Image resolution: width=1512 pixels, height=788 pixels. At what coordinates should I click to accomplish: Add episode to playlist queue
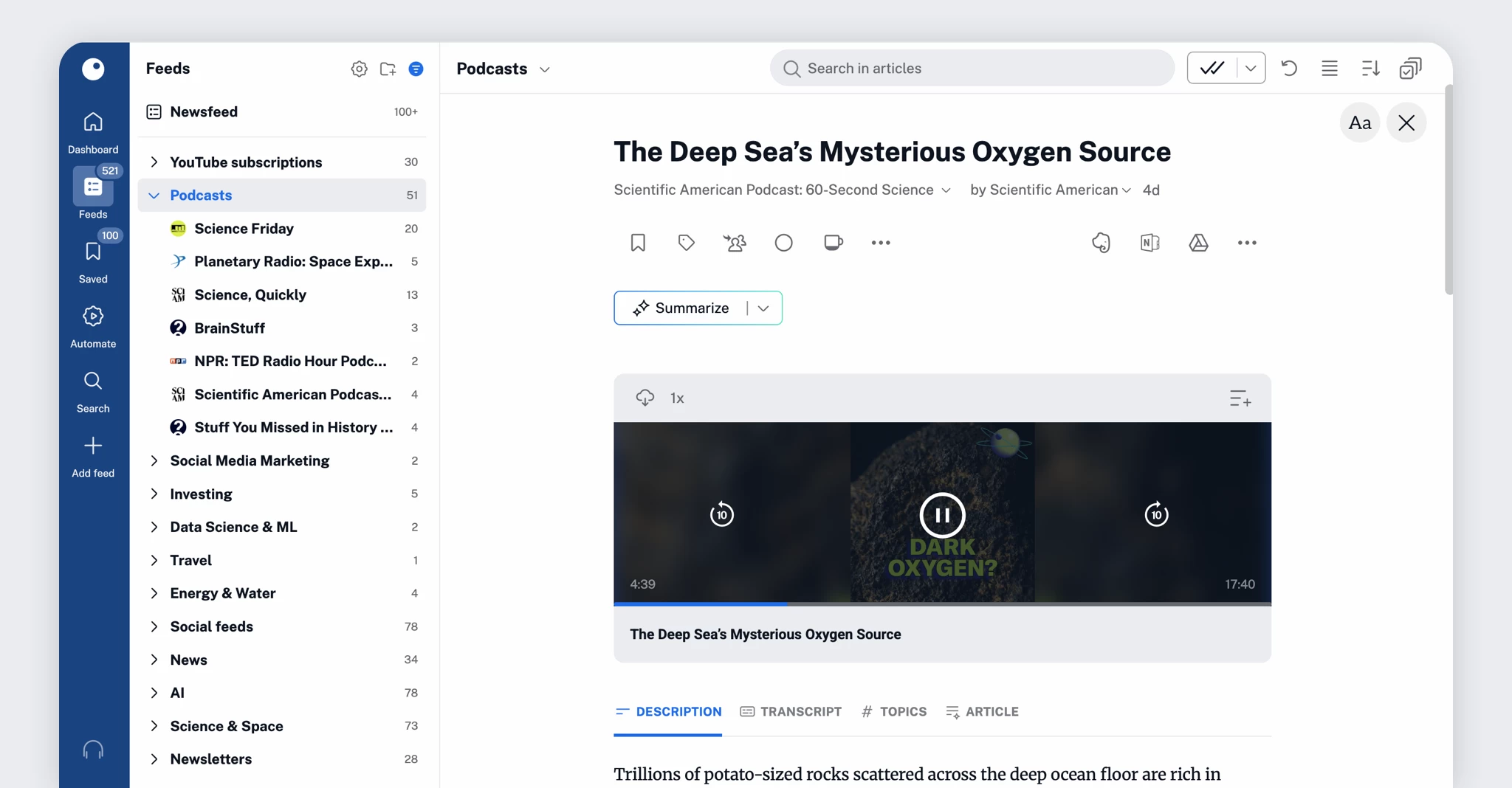tap(1240, 398)
